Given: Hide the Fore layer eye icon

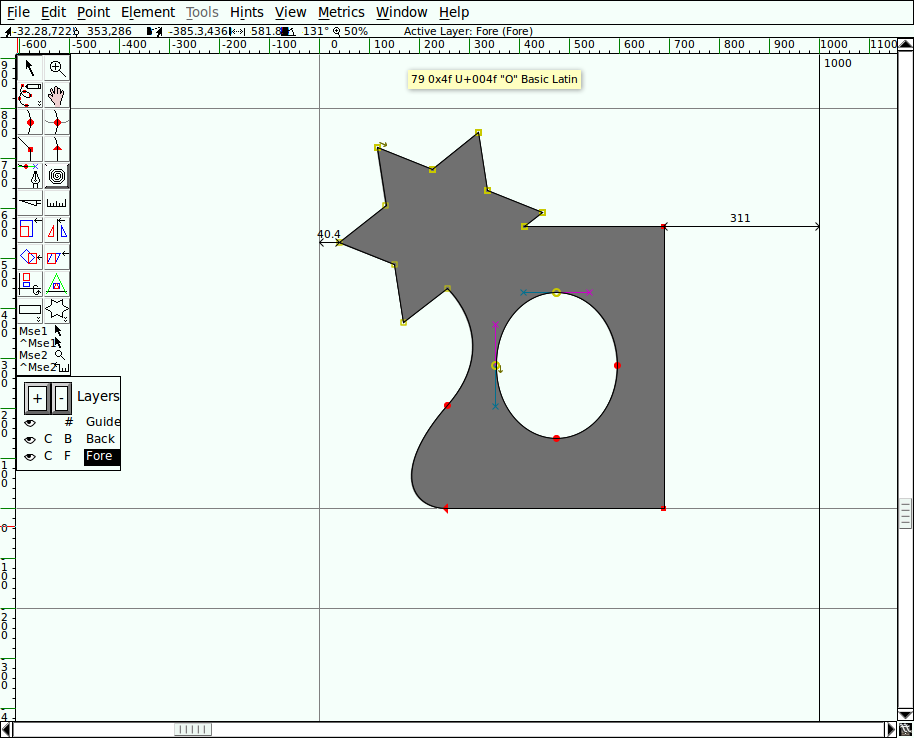Looking at the screenshot, I should click(30, 457).
